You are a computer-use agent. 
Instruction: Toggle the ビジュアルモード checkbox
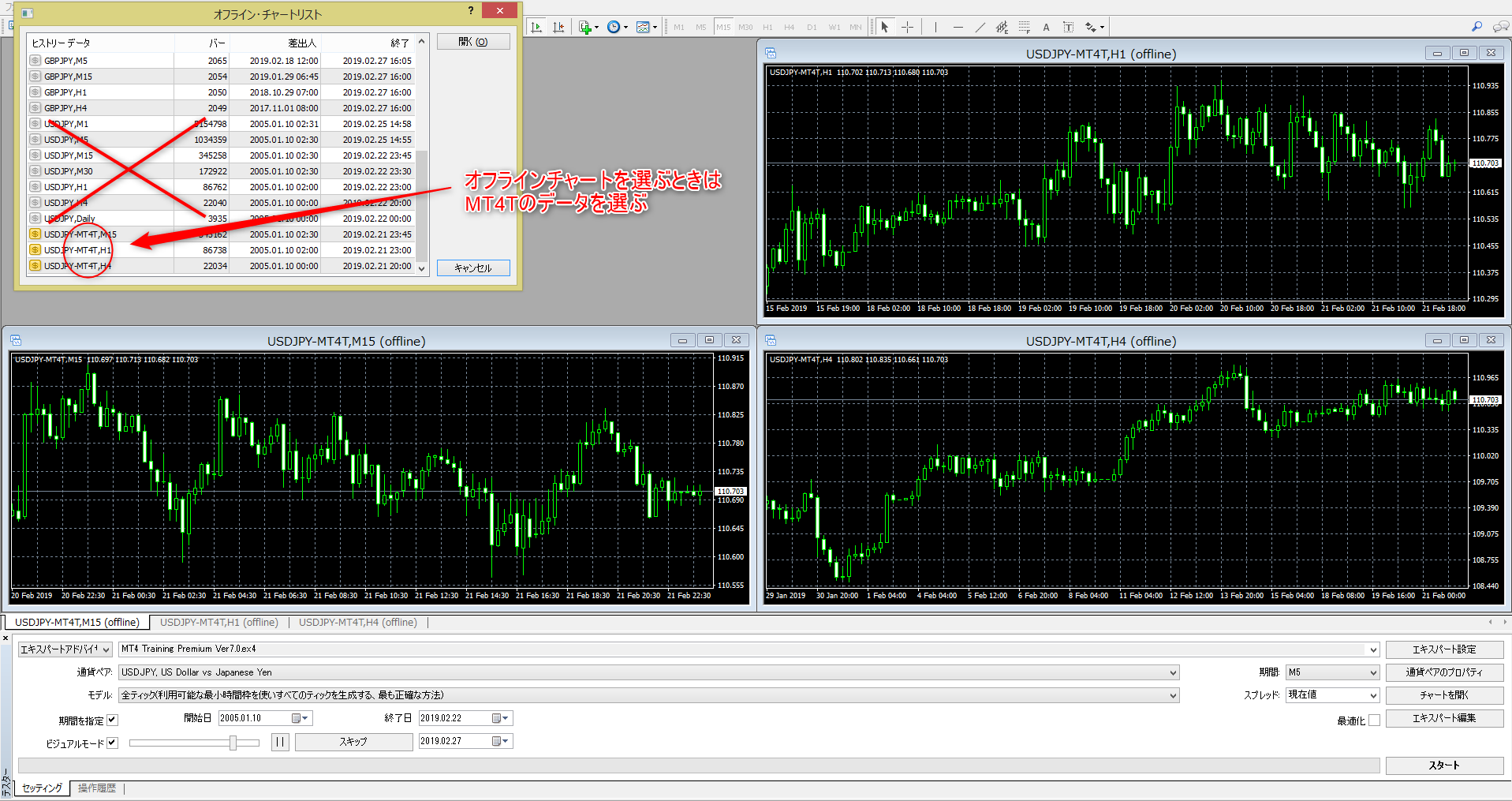pos(112,743)
